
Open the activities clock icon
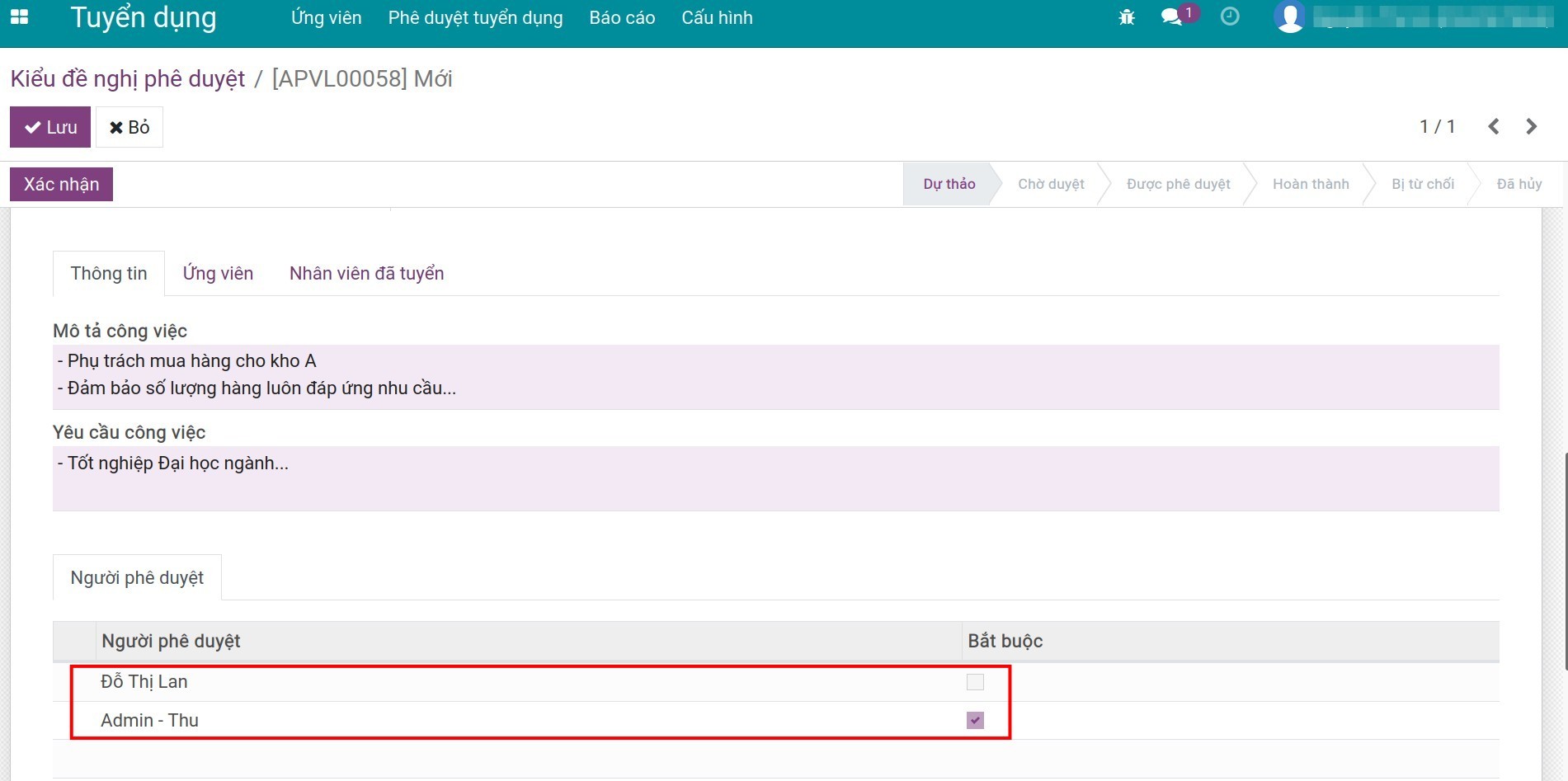[1230, 17]
